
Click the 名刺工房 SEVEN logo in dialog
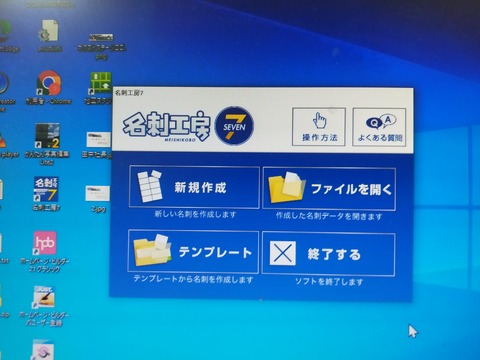click(x=188, y=126)
